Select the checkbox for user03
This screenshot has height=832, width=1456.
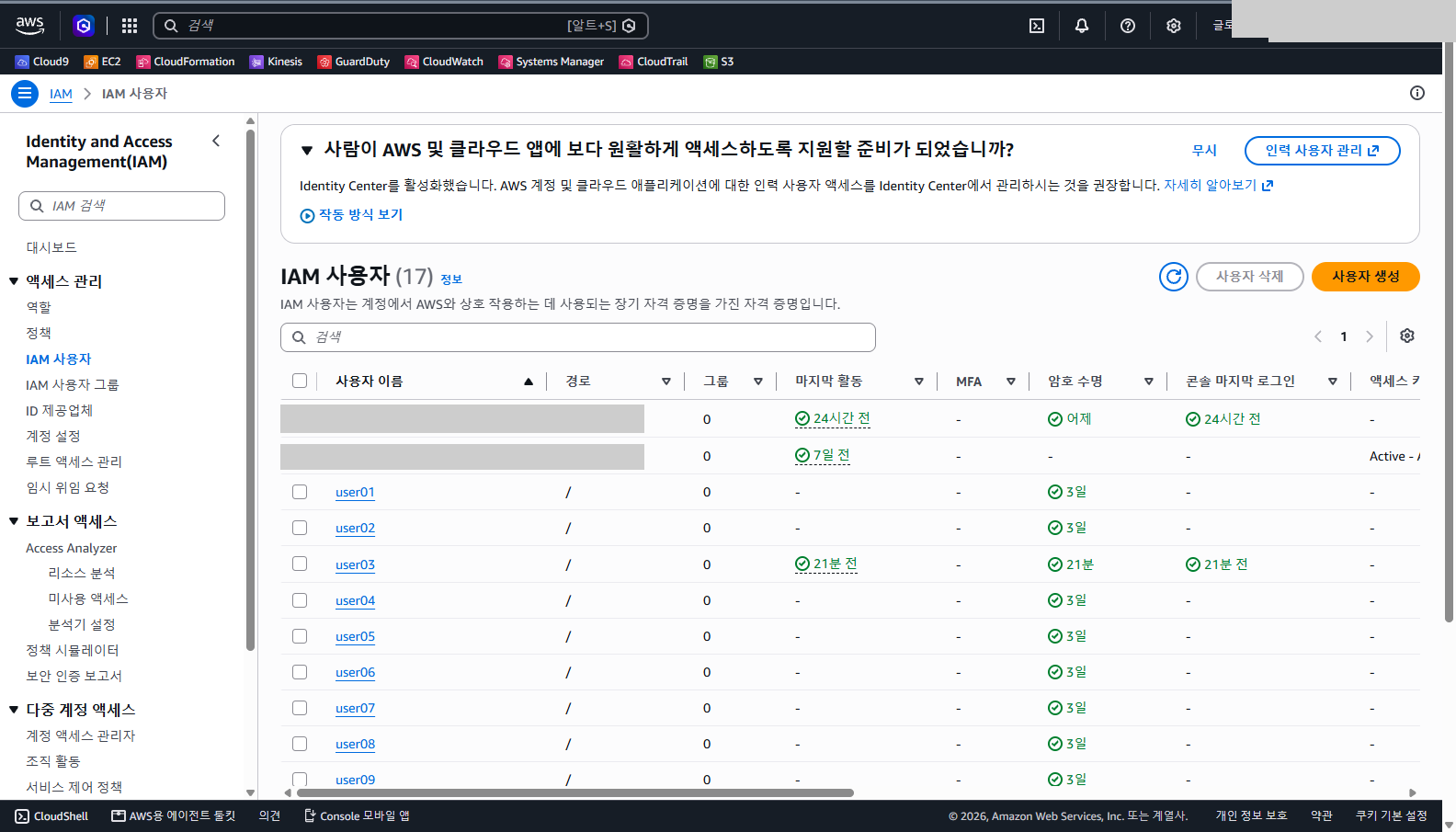click(300, 564)
